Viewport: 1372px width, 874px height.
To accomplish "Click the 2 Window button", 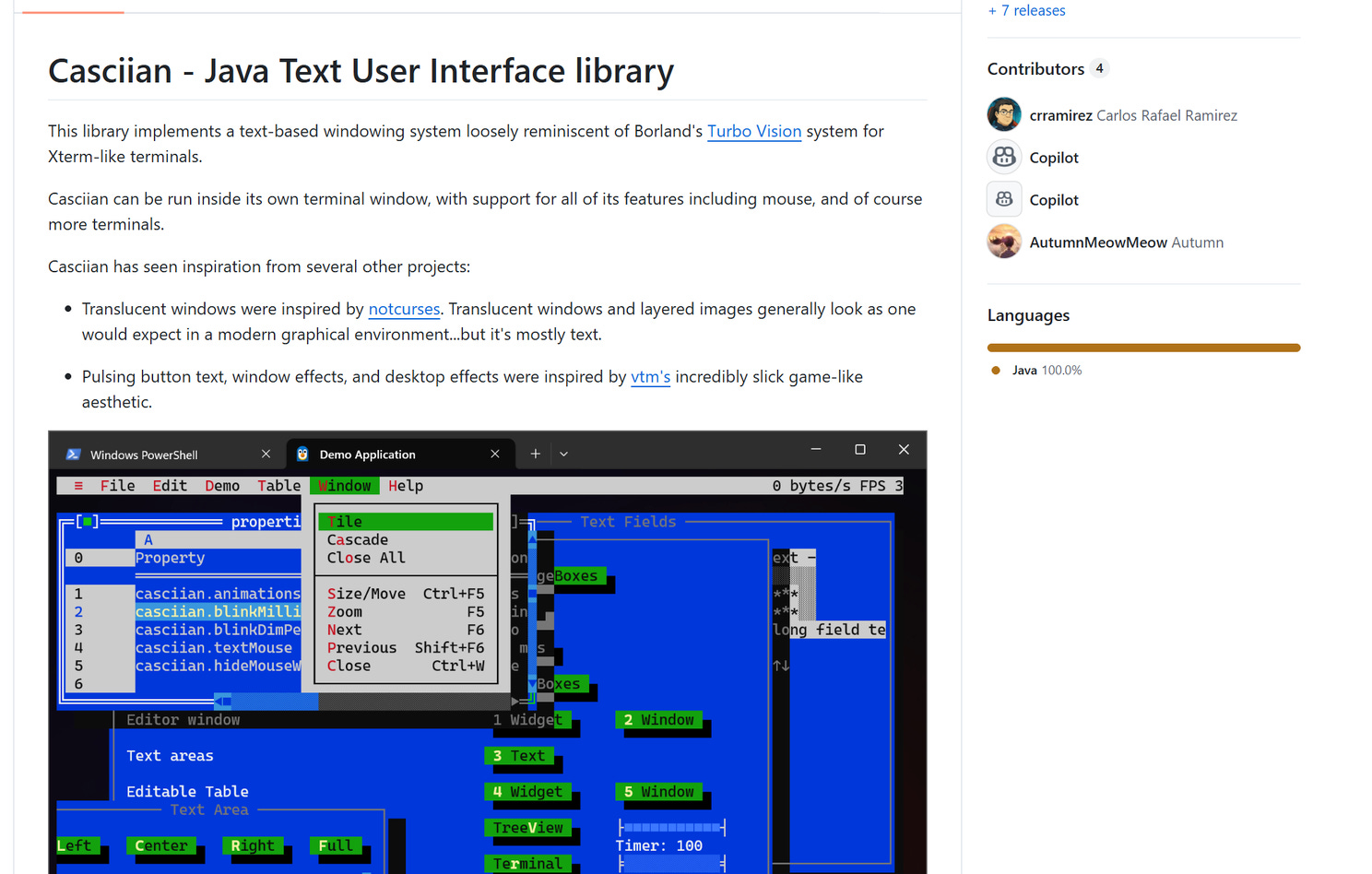I will [x=658, y=720].
